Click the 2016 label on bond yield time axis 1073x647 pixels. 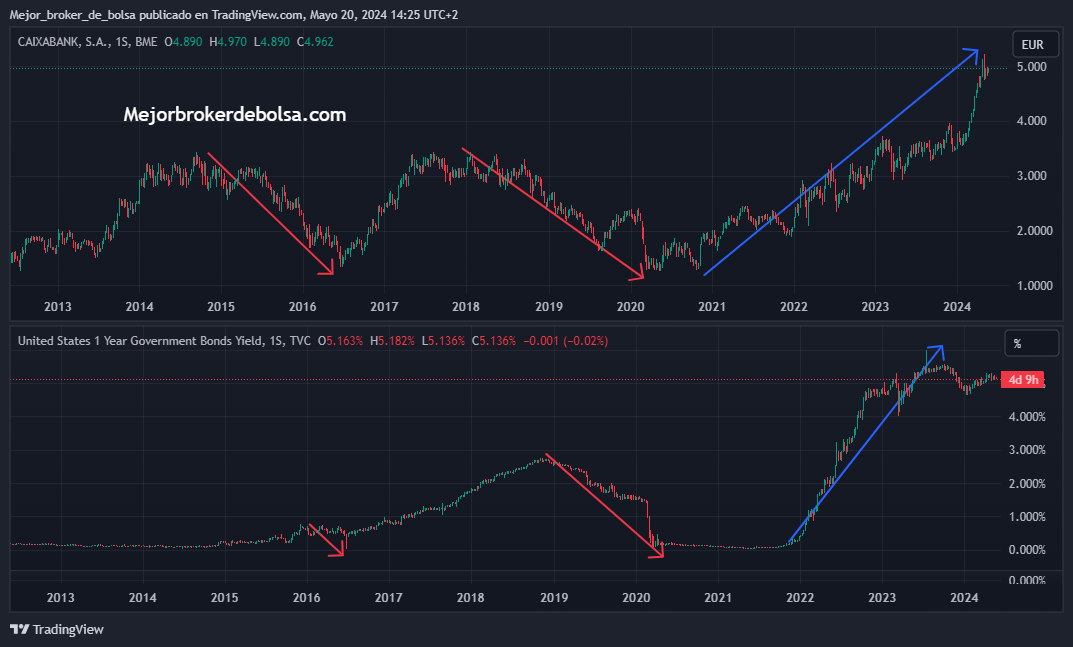pos(307,598)
